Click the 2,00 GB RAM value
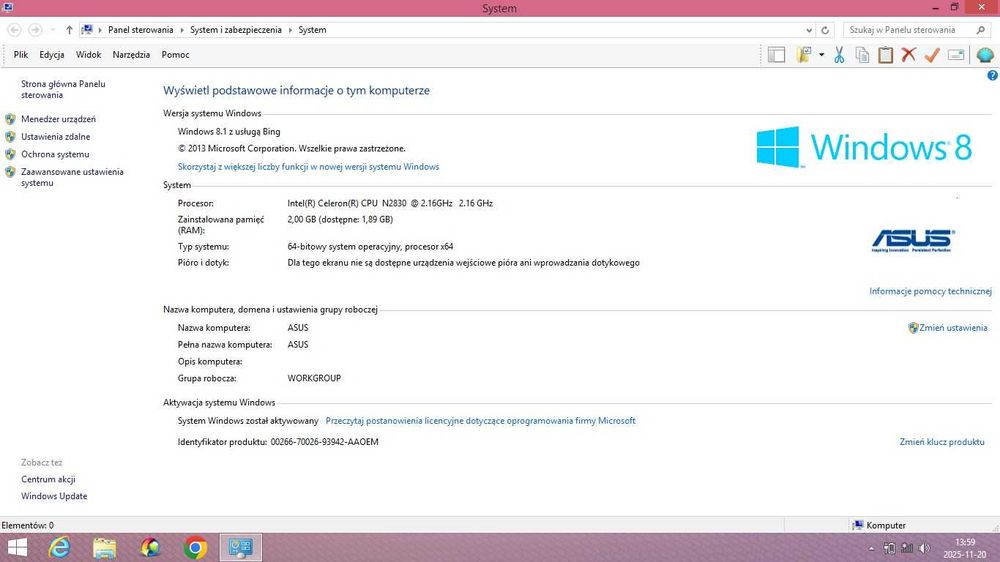Screen dimensions: 1000x562 point(340,219)
